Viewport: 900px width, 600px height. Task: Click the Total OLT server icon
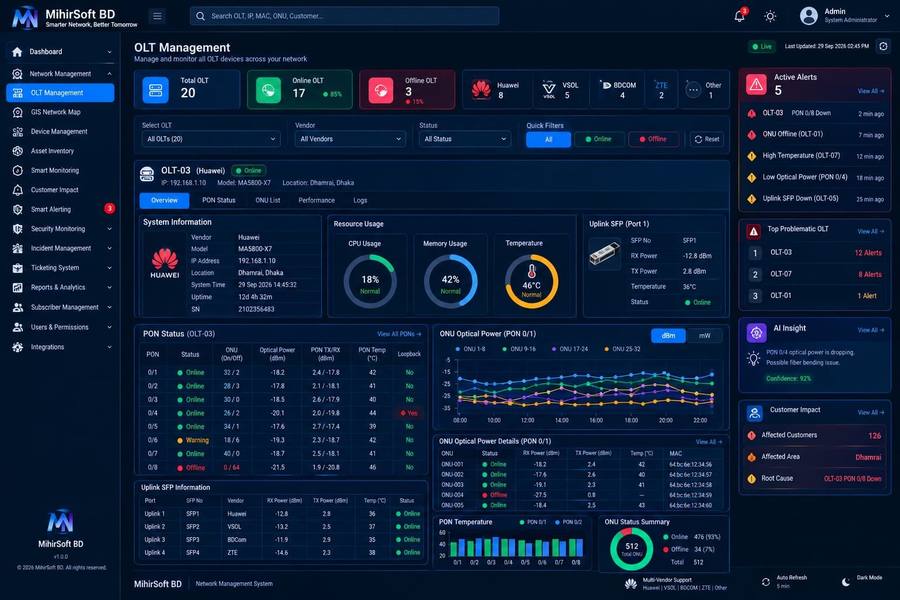(156, 90)
